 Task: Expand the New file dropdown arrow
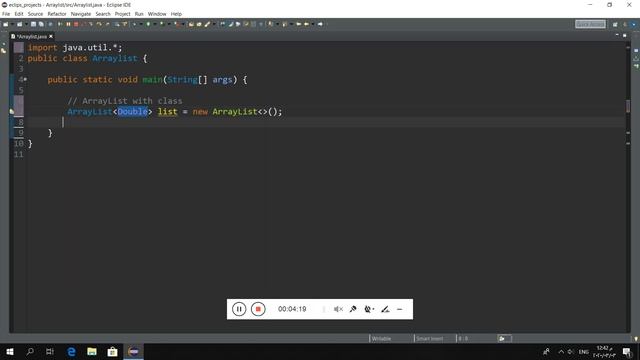(x=12, y=24)
